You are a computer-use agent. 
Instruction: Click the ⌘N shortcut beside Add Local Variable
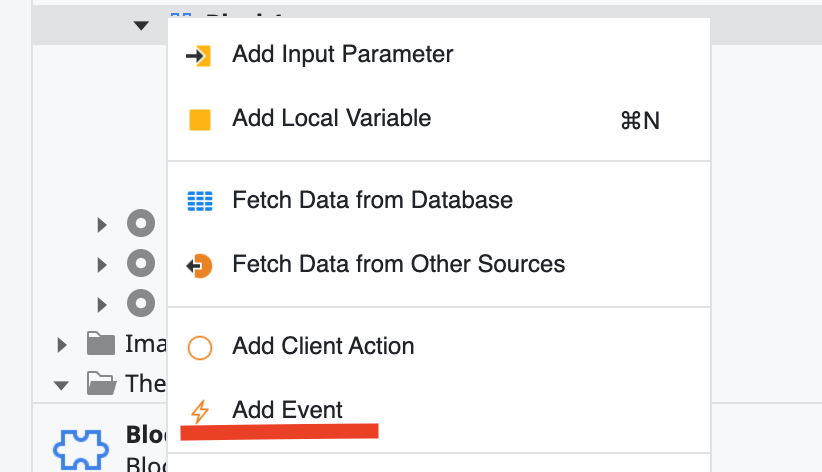[640, 121]
